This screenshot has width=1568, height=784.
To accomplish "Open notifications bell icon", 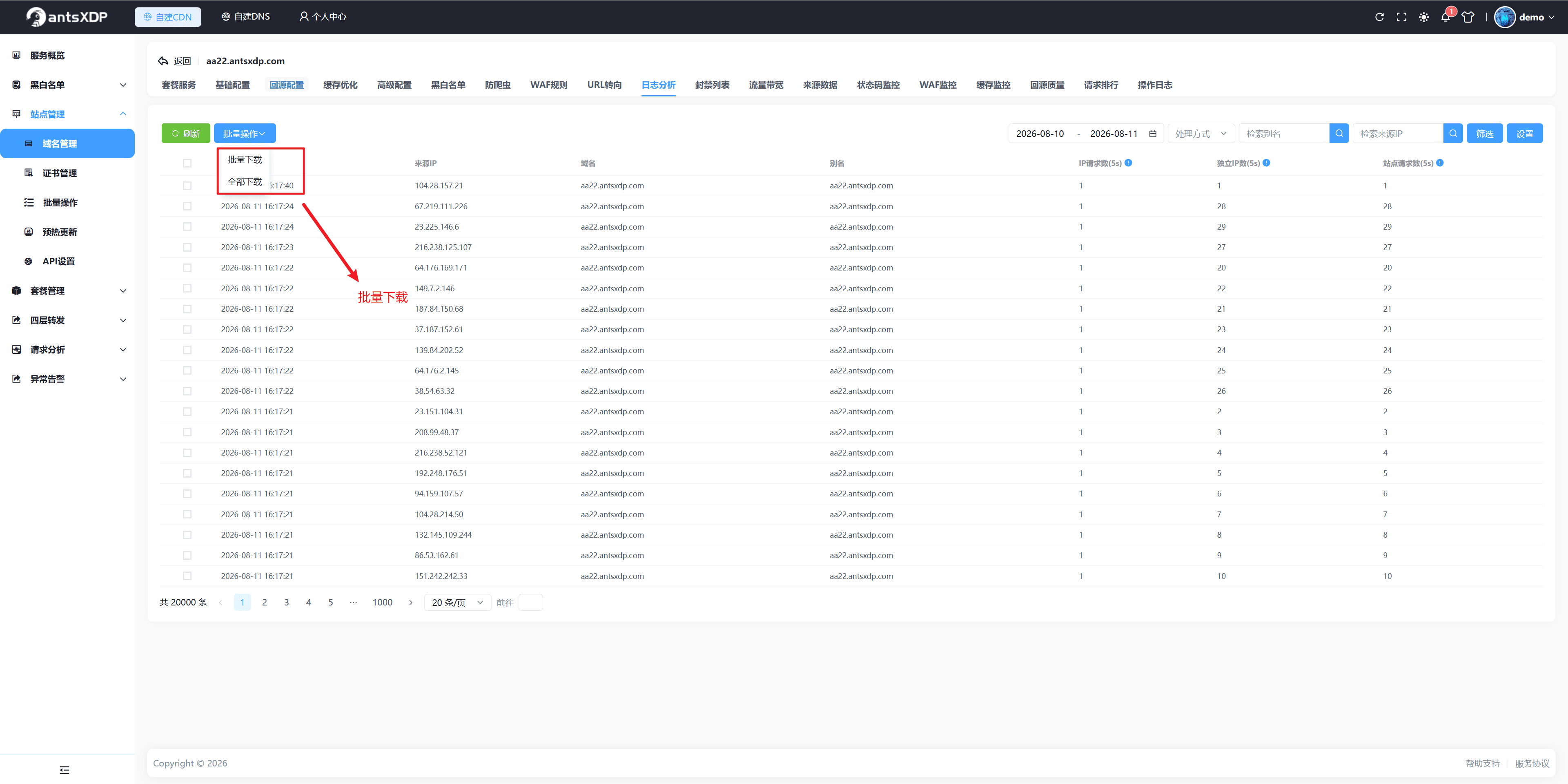I will coord(1445,17).
